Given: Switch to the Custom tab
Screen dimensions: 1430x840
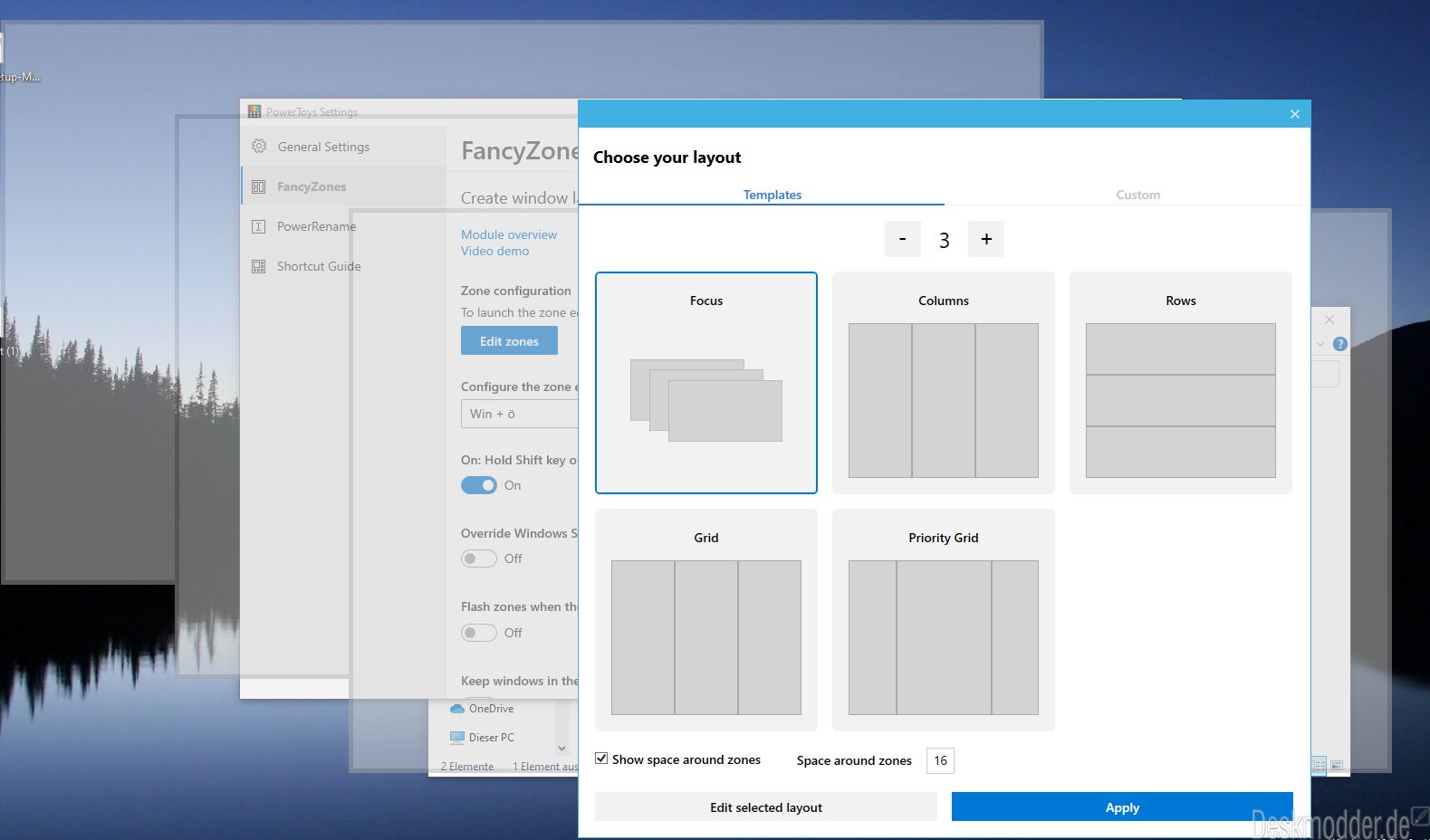Looking at the screenshot, I should pos(1137,195).
